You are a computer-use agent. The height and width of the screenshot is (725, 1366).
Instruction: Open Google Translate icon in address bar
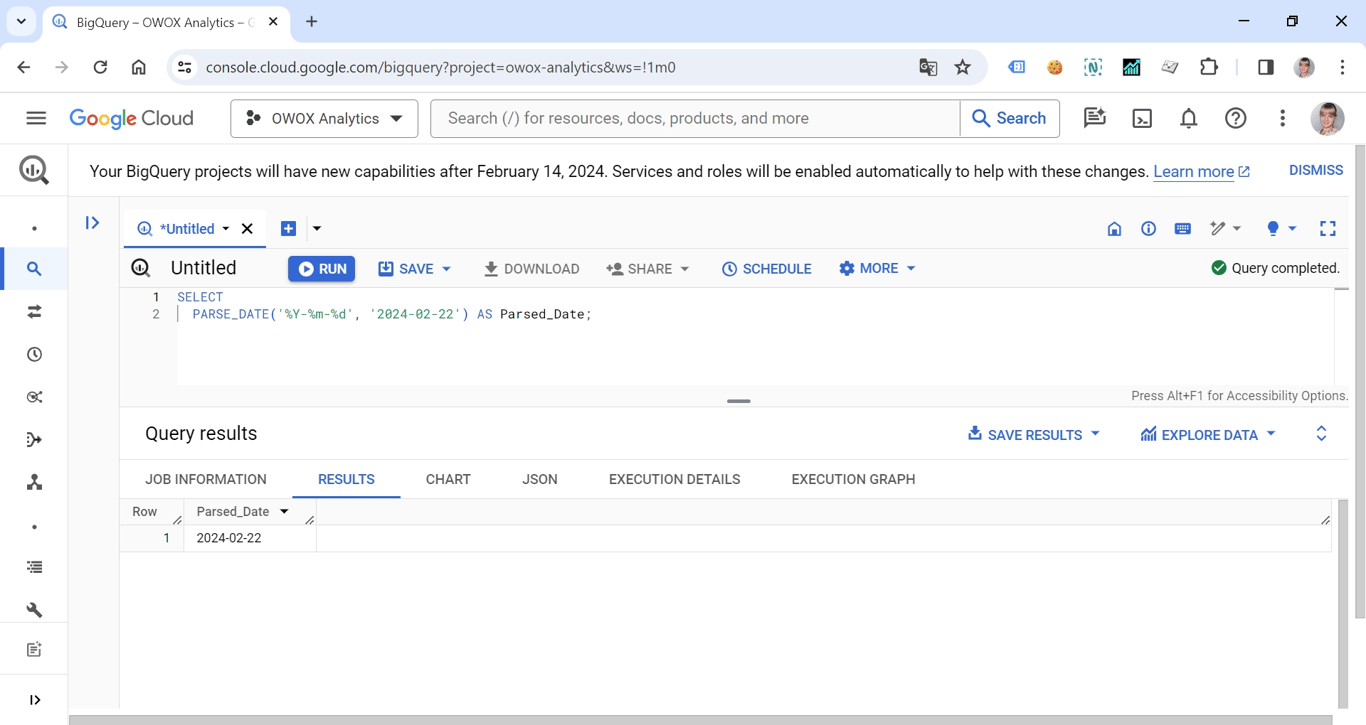click(928, 67)
